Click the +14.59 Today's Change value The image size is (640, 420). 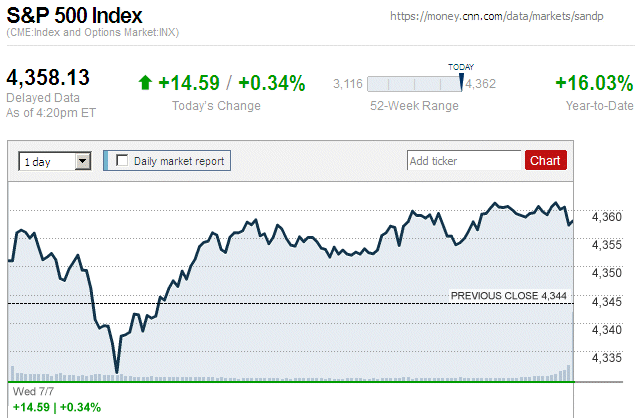pos(189,83)
